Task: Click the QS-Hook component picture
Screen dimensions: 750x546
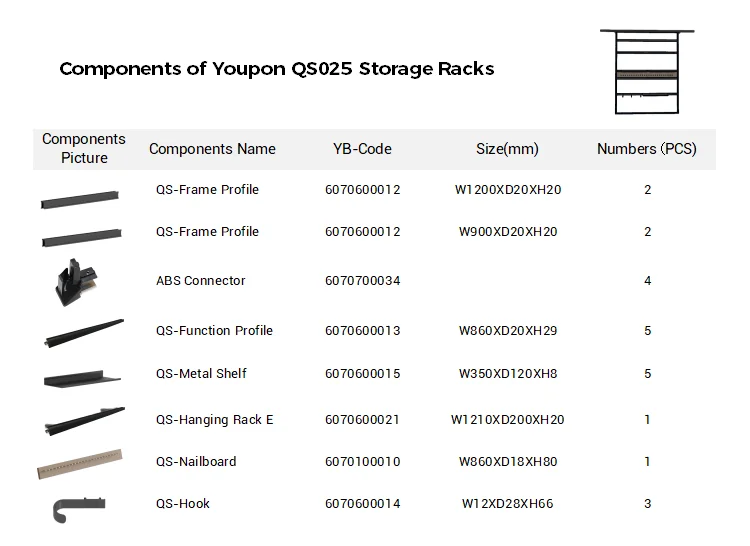Action: coord(76,508)
